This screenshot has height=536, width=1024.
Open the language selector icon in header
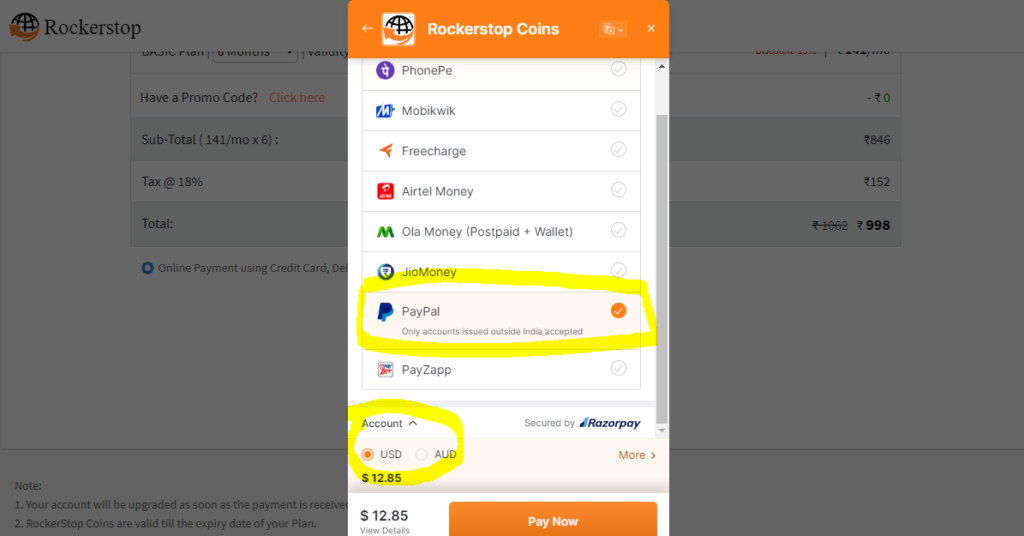pos(613,29)
